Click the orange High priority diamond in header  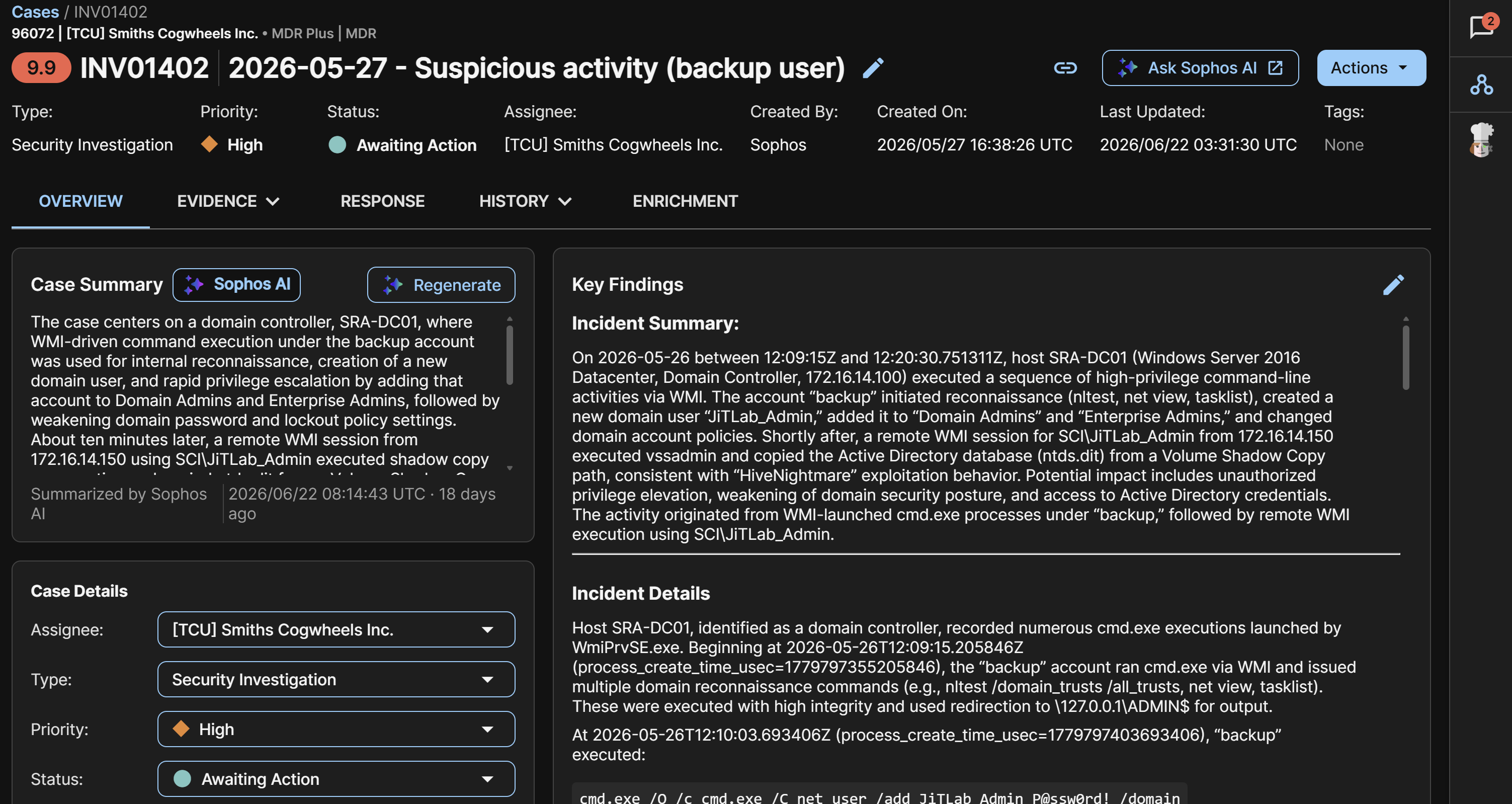click(210, 144)
